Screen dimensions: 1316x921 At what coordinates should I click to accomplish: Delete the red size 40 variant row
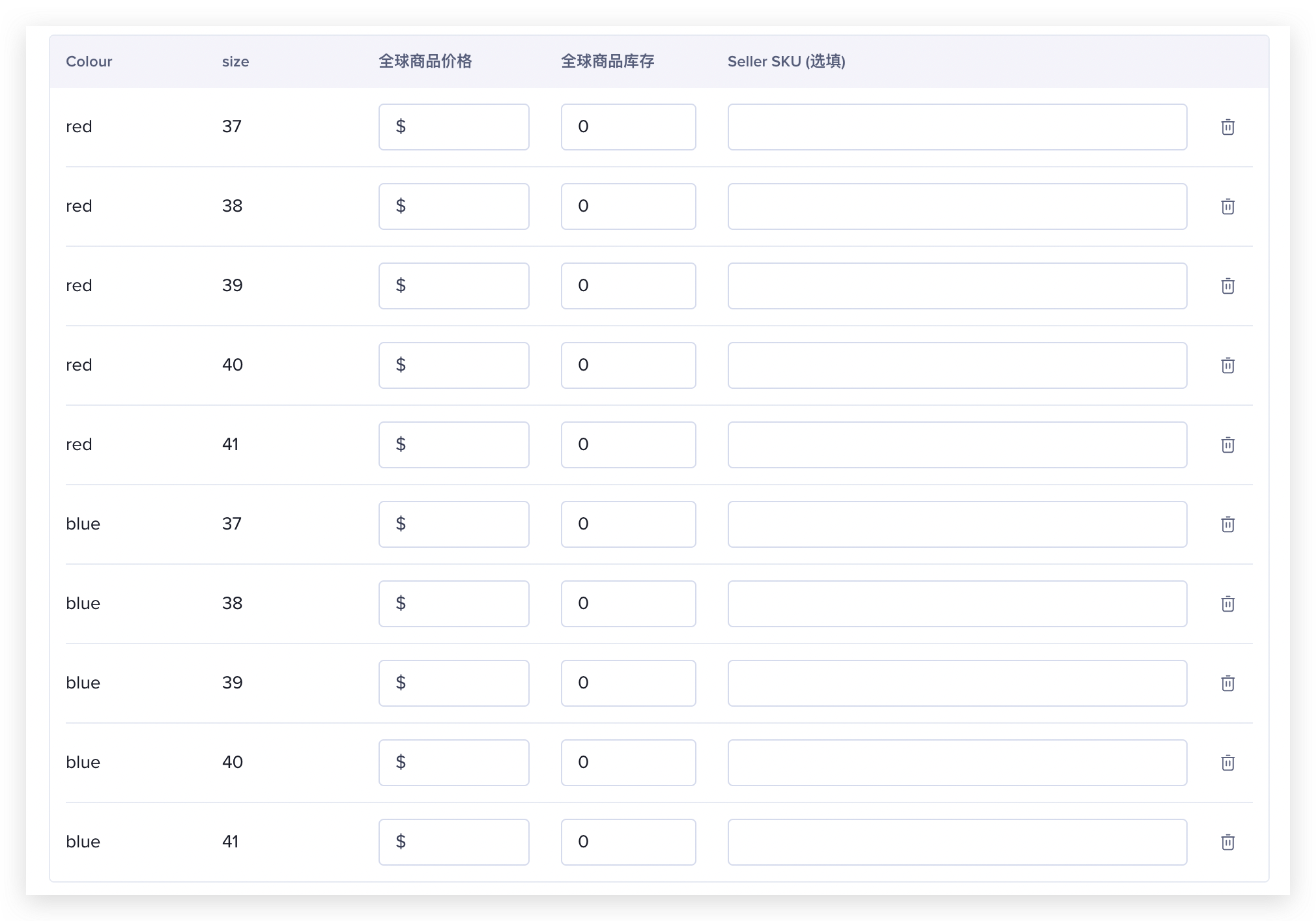tap(1227, 365)
